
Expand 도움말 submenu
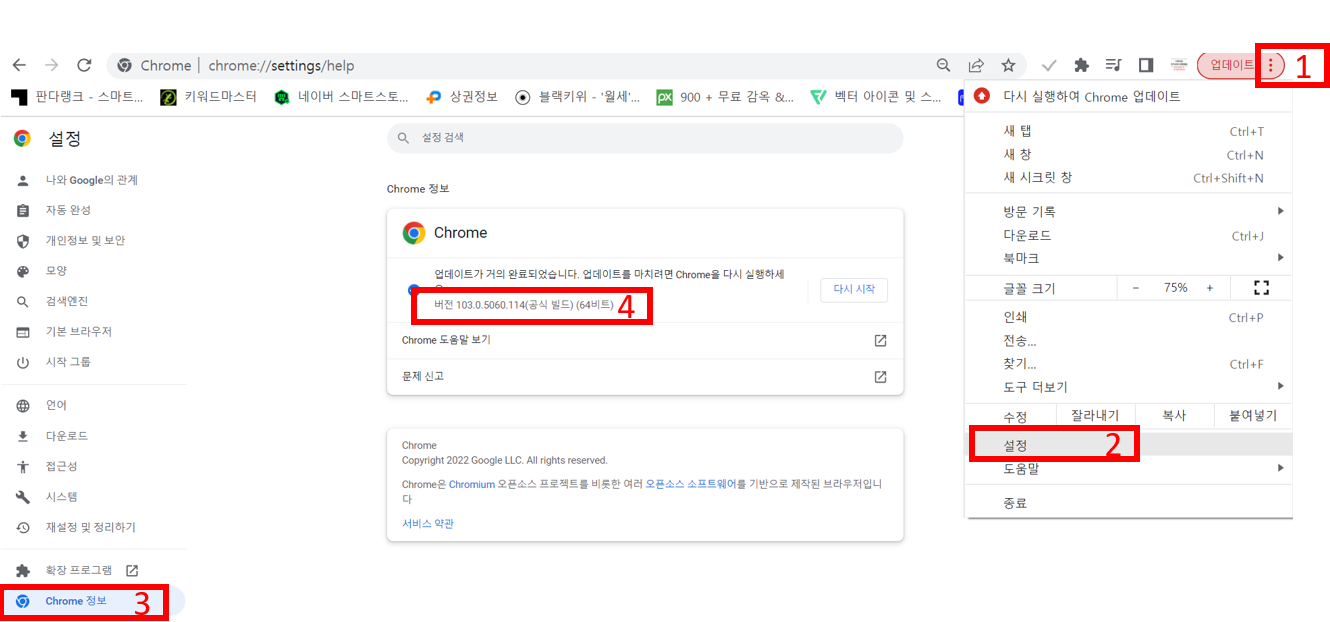coord(1129,468)
